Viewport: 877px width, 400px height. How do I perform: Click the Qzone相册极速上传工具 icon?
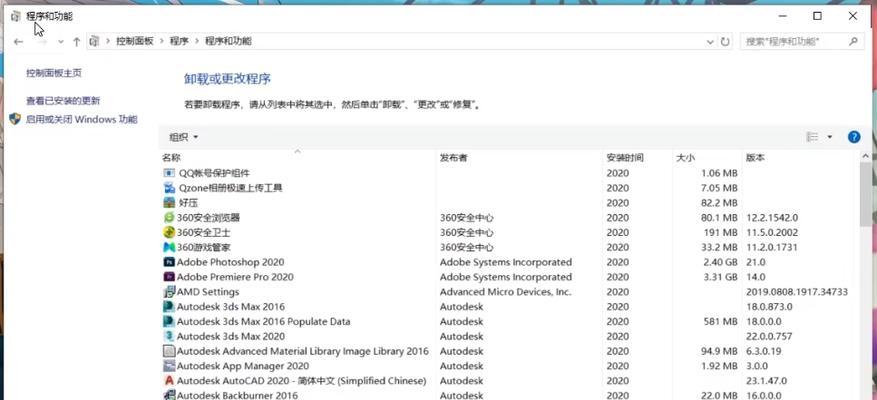pos(169,187)
